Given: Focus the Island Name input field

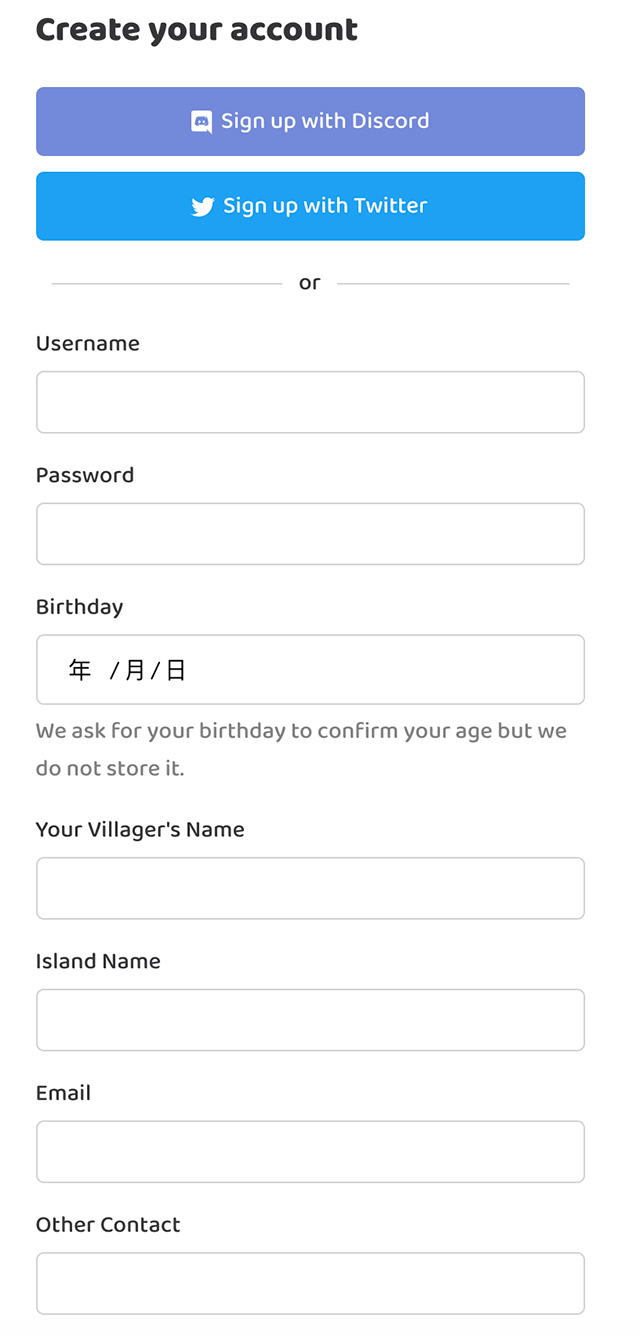Looking at the screenshot, I should coord(310,1020).
